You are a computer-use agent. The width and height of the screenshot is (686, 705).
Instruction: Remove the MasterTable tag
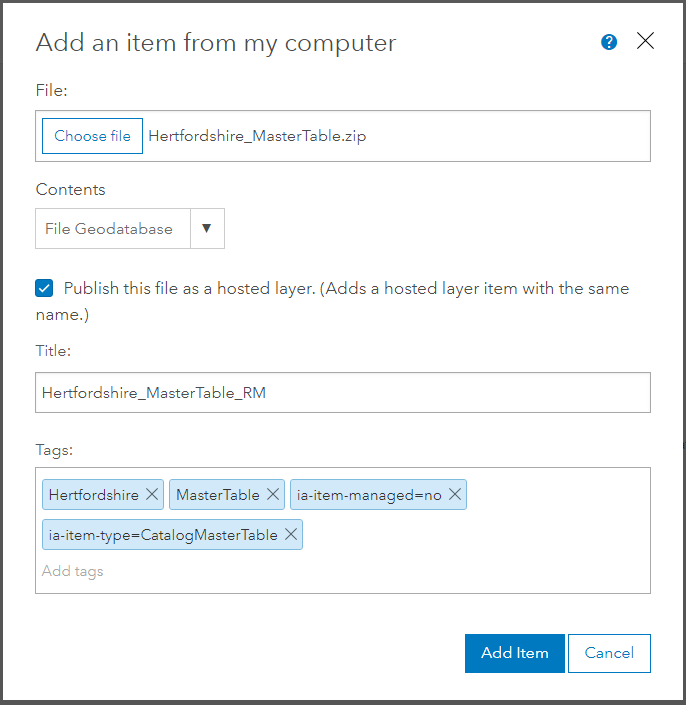(273, 495)
